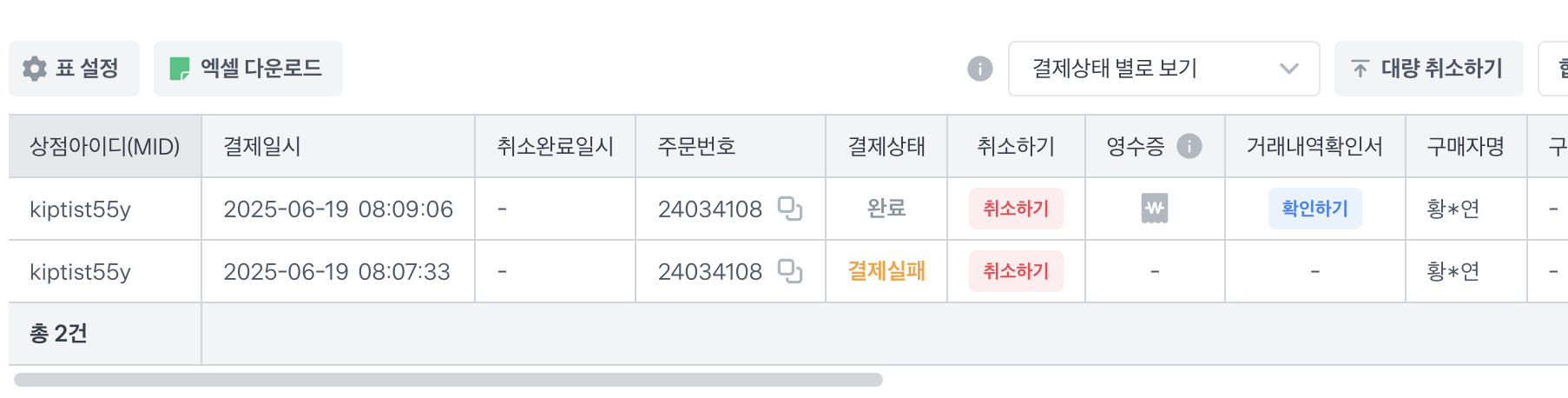Open table settings via the gear icon
This screenshot has width=1568, height=398.
tap(35, 69)
